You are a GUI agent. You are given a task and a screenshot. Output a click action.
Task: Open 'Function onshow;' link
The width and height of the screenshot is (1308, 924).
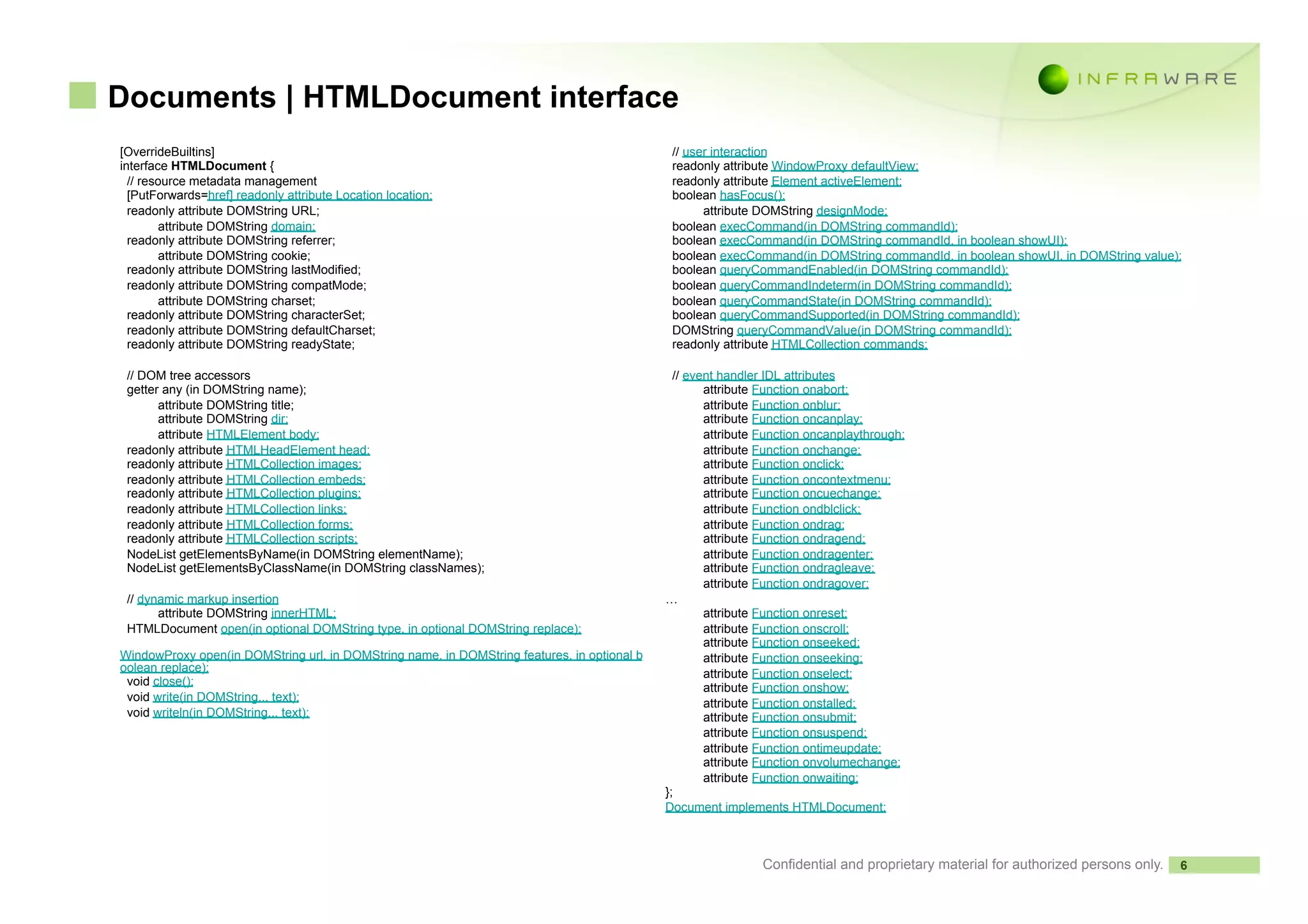pos(800,688)
